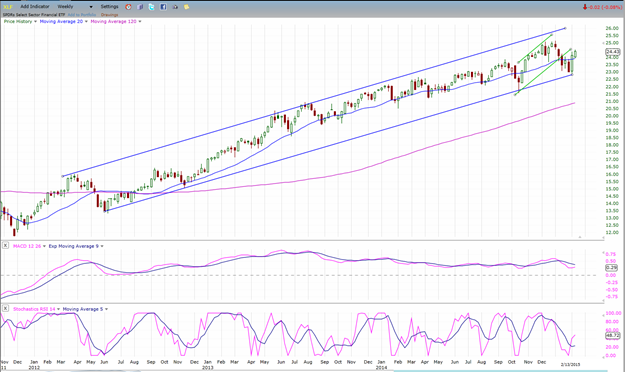
Task: Expand Moving Average 20 options
Action: (86, 22)
